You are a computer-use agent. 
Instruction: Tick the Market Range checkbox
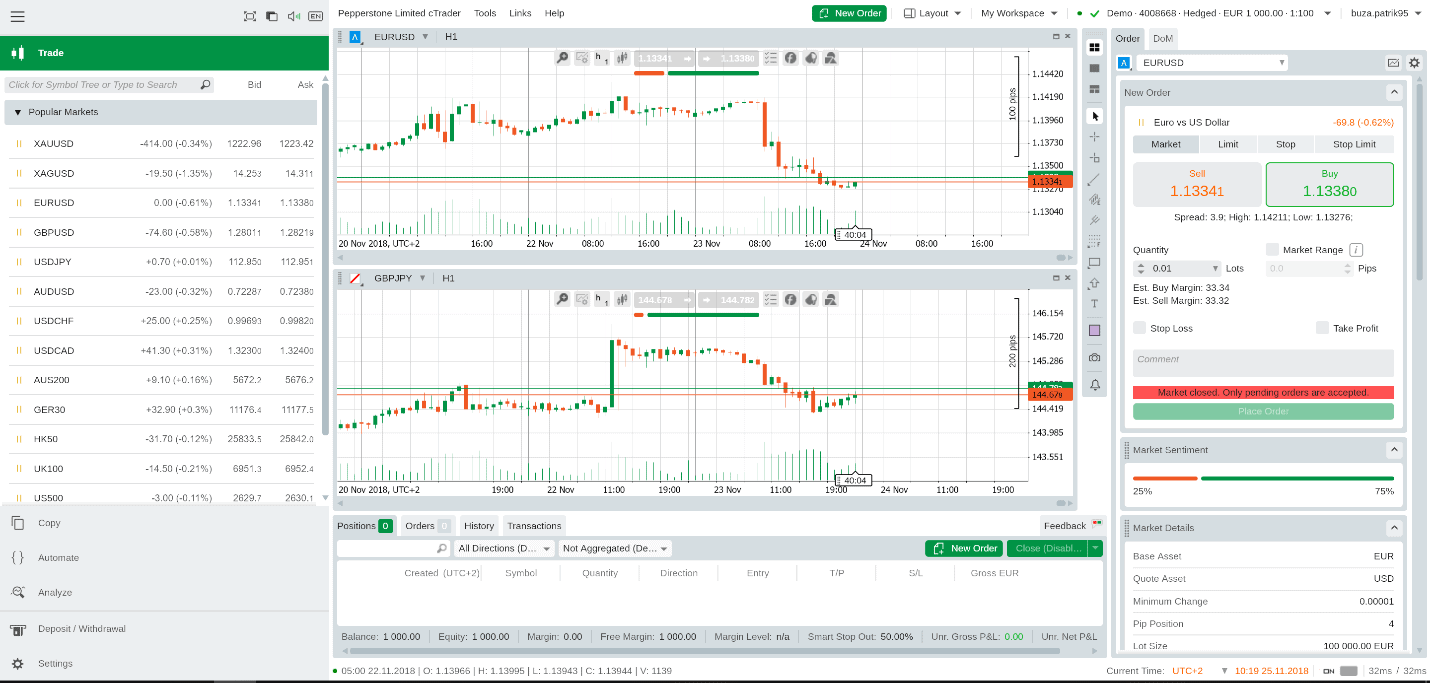tap(1273, 249)
